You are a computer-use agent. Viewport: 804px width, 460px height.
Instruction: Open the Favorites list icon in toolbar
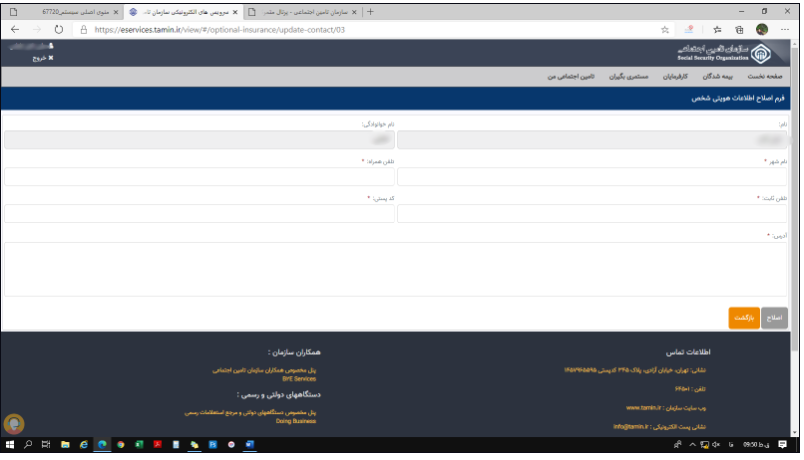click(717, 30)
